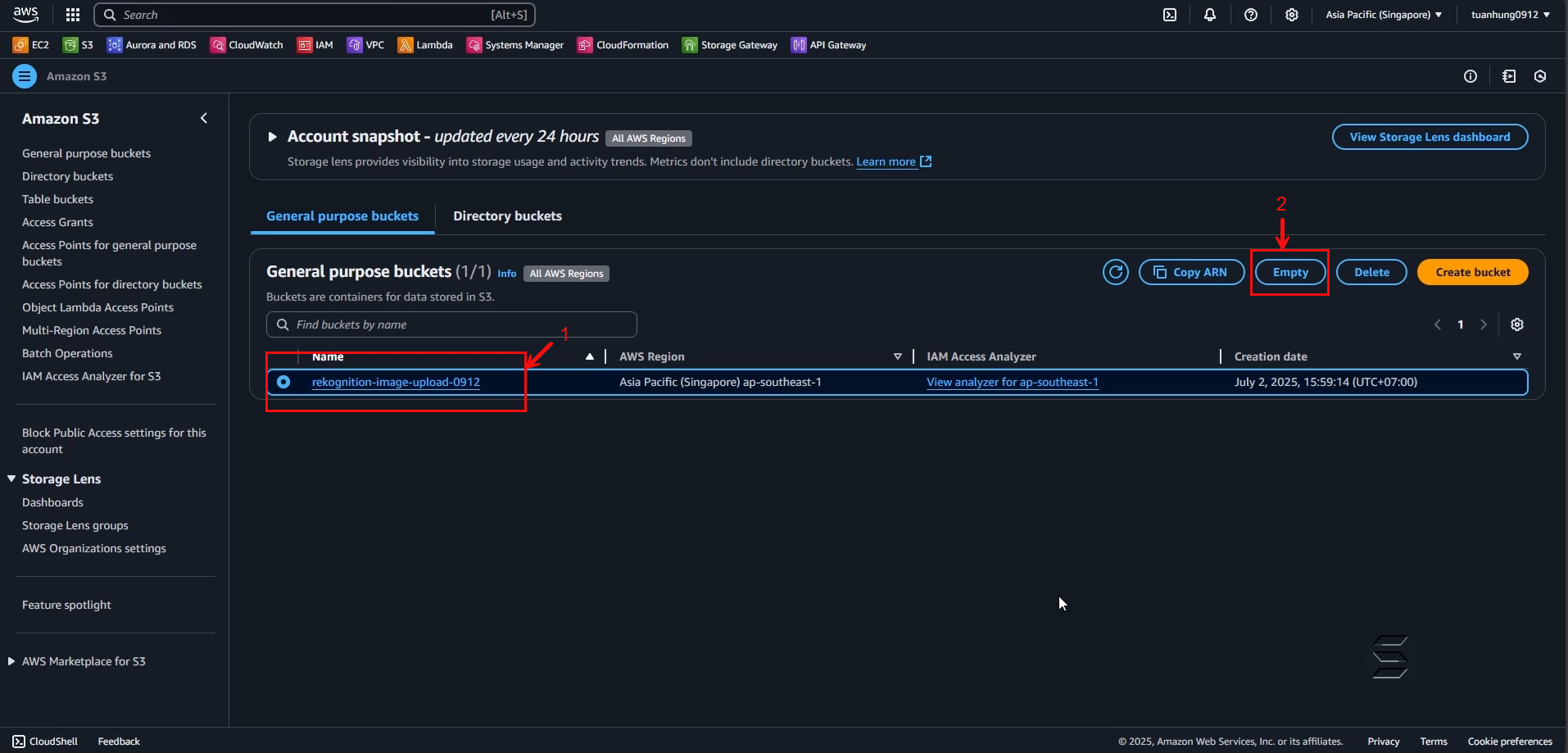The image size is (1568, 753).
Task: Open Cookie preferences in footer
Action: coord(1510,742)
